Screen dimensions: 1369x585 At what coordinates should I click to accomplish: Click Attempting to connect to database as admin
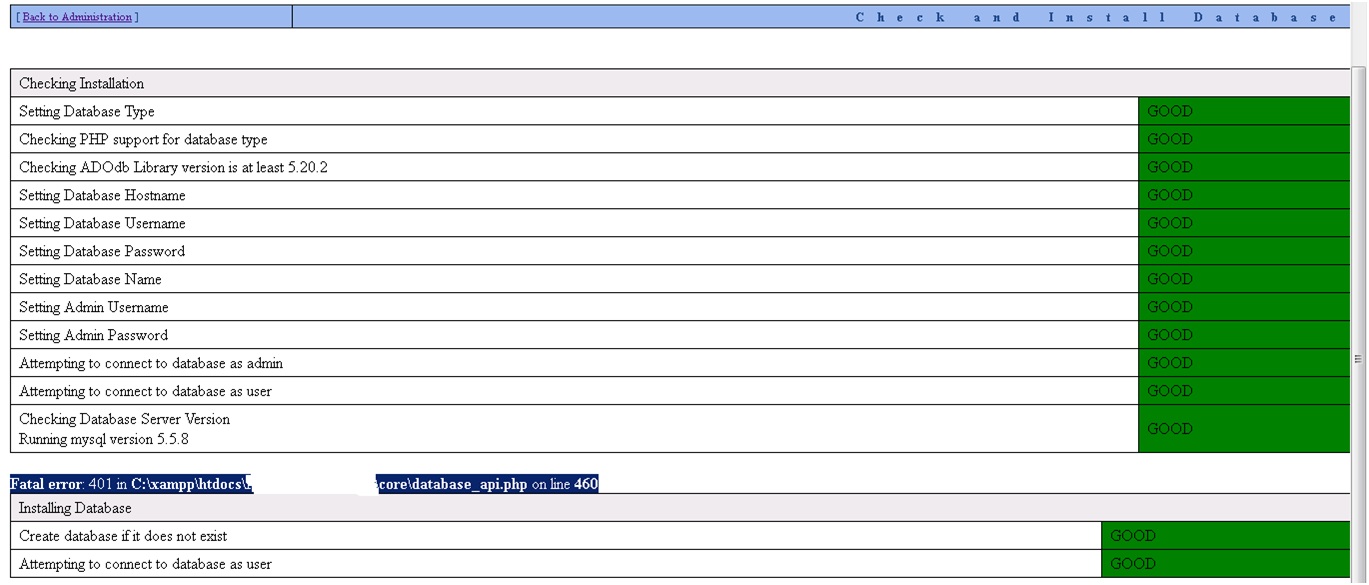[158, 364]
